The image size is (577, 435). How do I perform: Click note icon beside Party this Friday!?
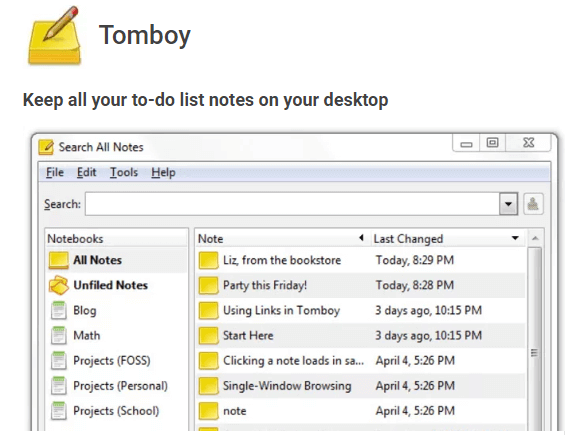tap(208, 286)
